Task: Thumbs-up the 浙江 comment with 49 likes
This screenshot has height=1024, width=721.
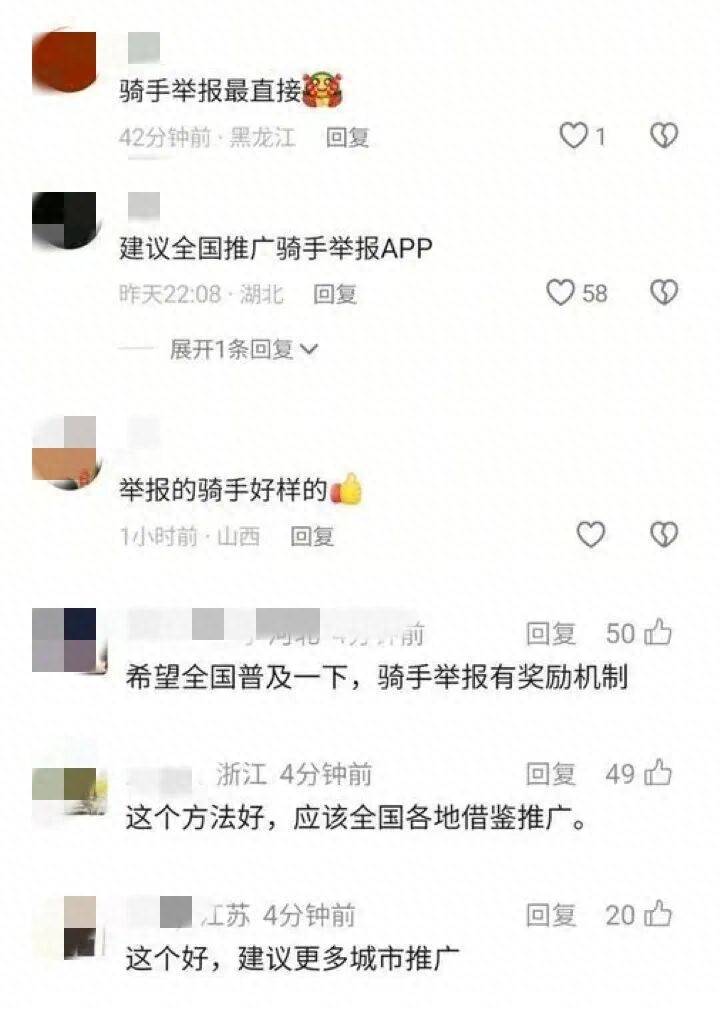Action: pos(658,773)
